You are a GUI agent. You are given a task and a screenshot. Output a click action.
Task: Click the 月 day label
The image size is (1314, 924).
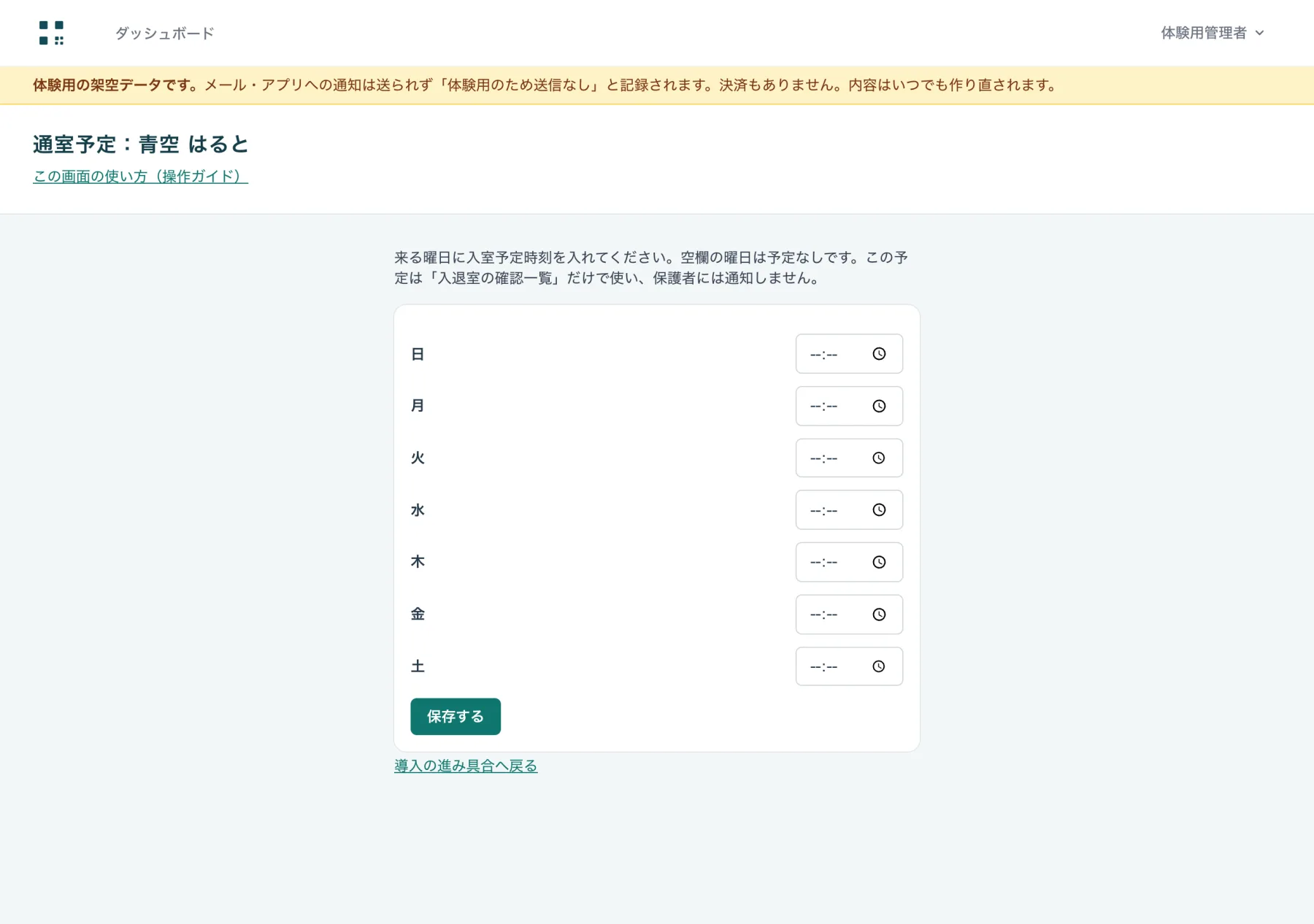(418, 406)
